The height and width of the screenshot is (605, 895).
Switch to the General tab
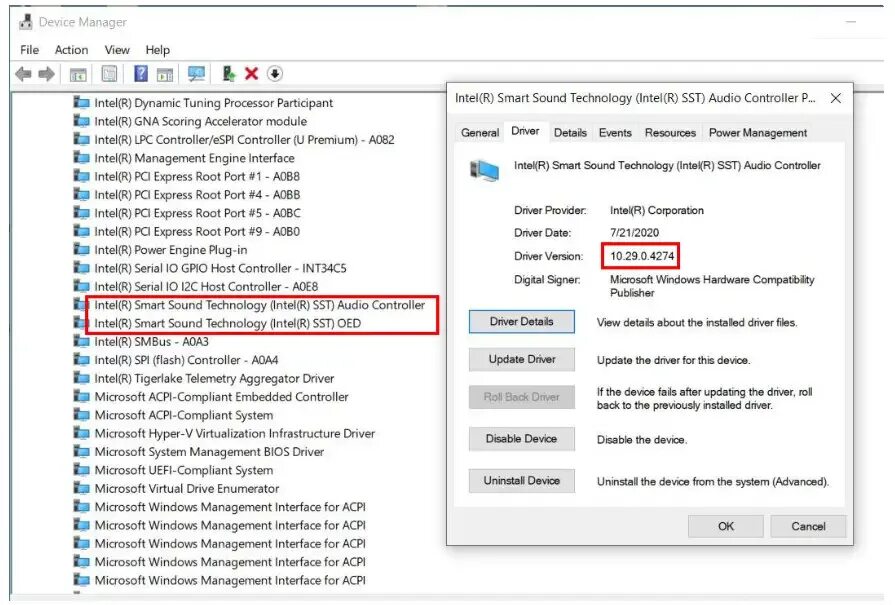coord(479,132)
